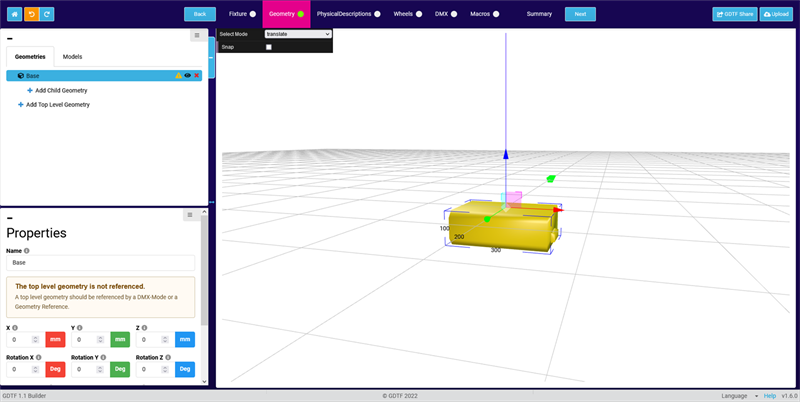Click the Redo arrow icon
This screenshot has height=402, width=800.
tap(48, 14)
